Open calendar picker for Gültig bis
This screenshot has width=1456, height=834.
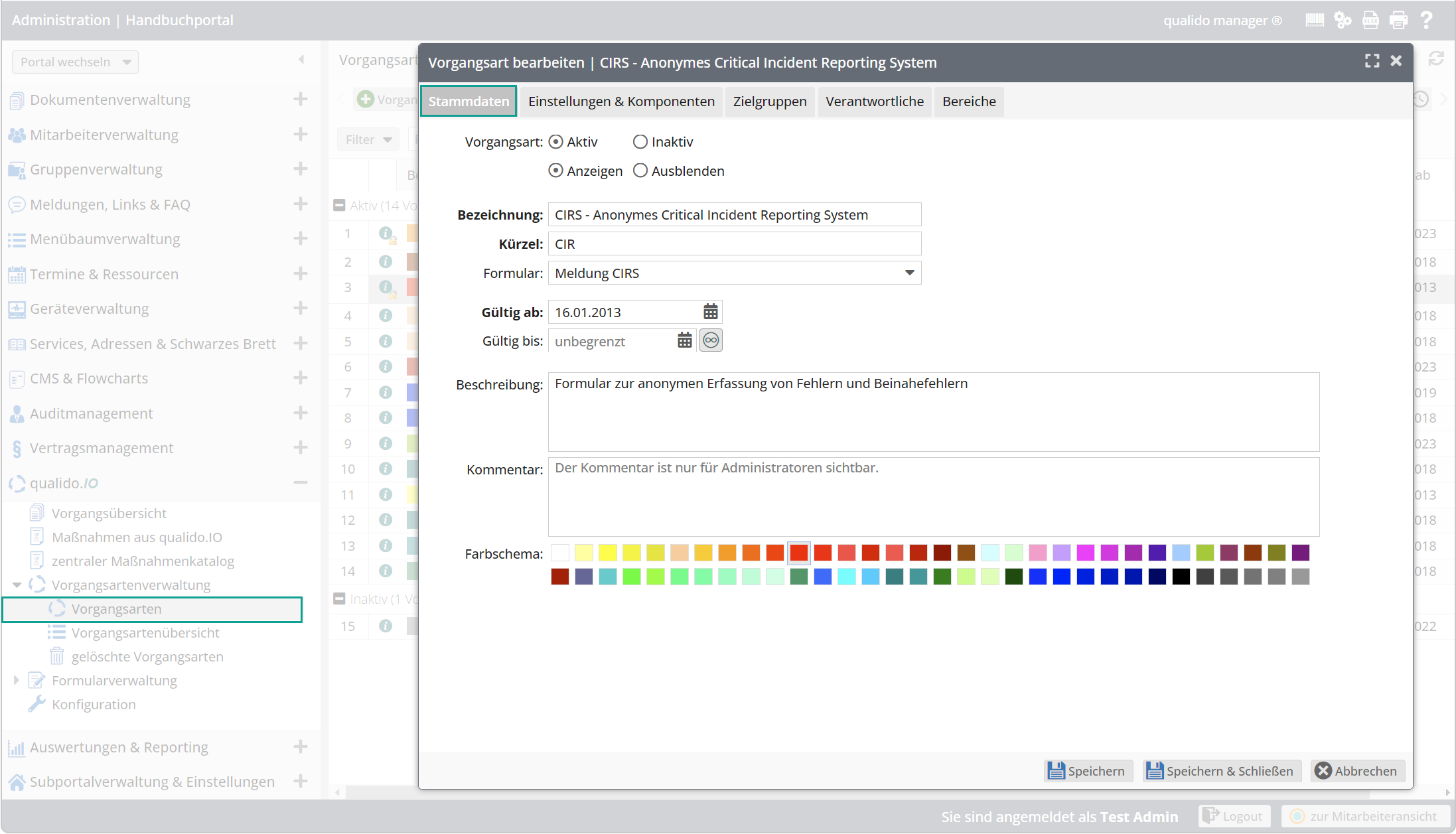point(684,340)
